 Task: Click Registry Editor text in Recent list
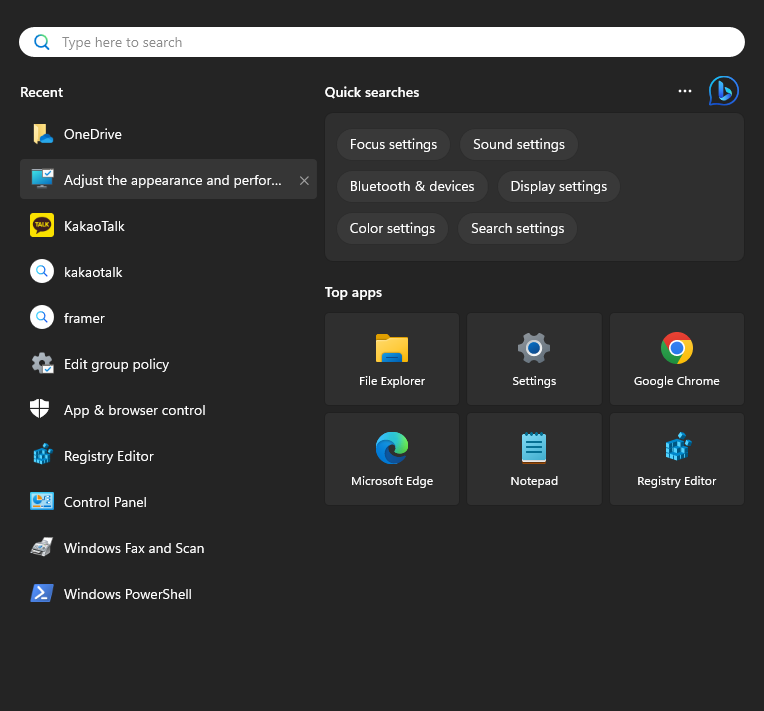pos(109,457)
